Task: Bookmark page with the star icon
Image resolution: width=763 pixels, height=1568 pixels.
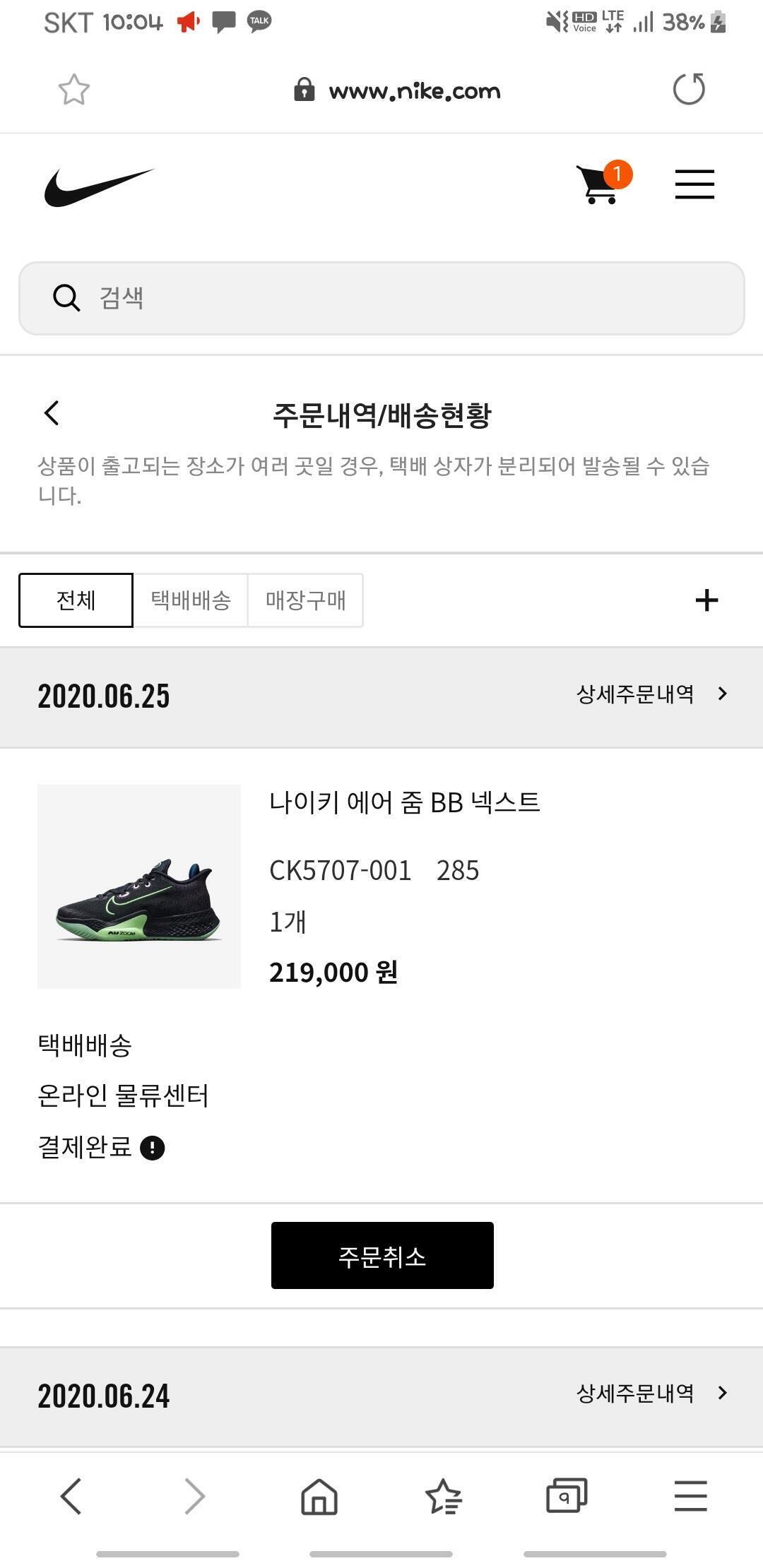Action: 73,90
